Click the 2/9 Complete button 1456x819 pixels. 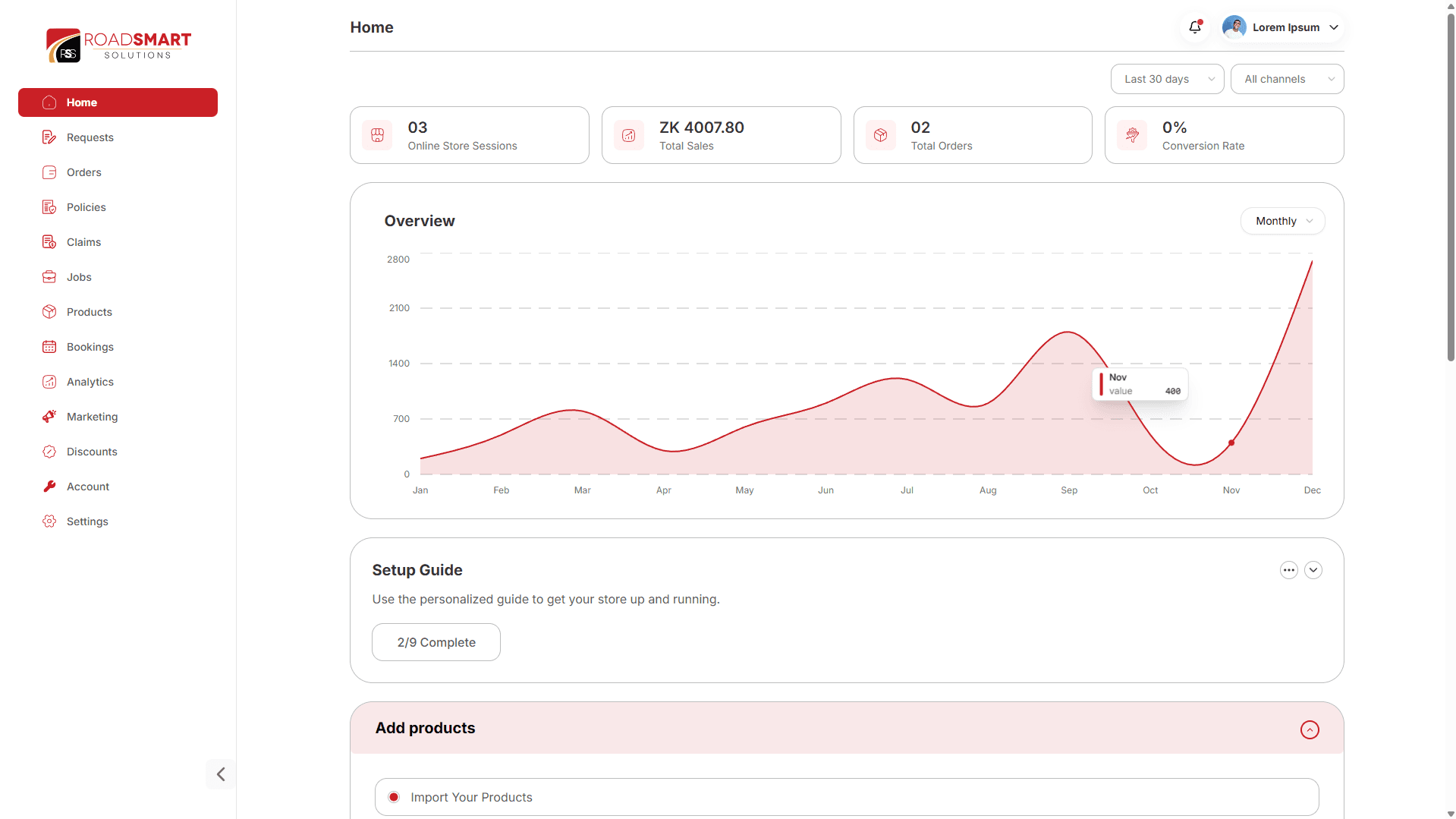pyautogui.click(x=436, y=641)
